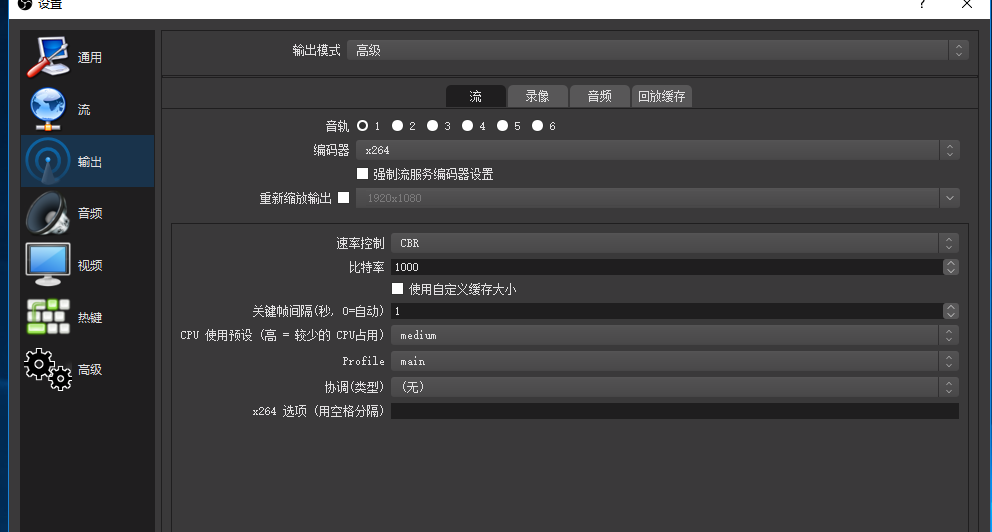Select audio track 4 radio button
The width and height of the screenshot is (992, 532).
coord(468,126)
